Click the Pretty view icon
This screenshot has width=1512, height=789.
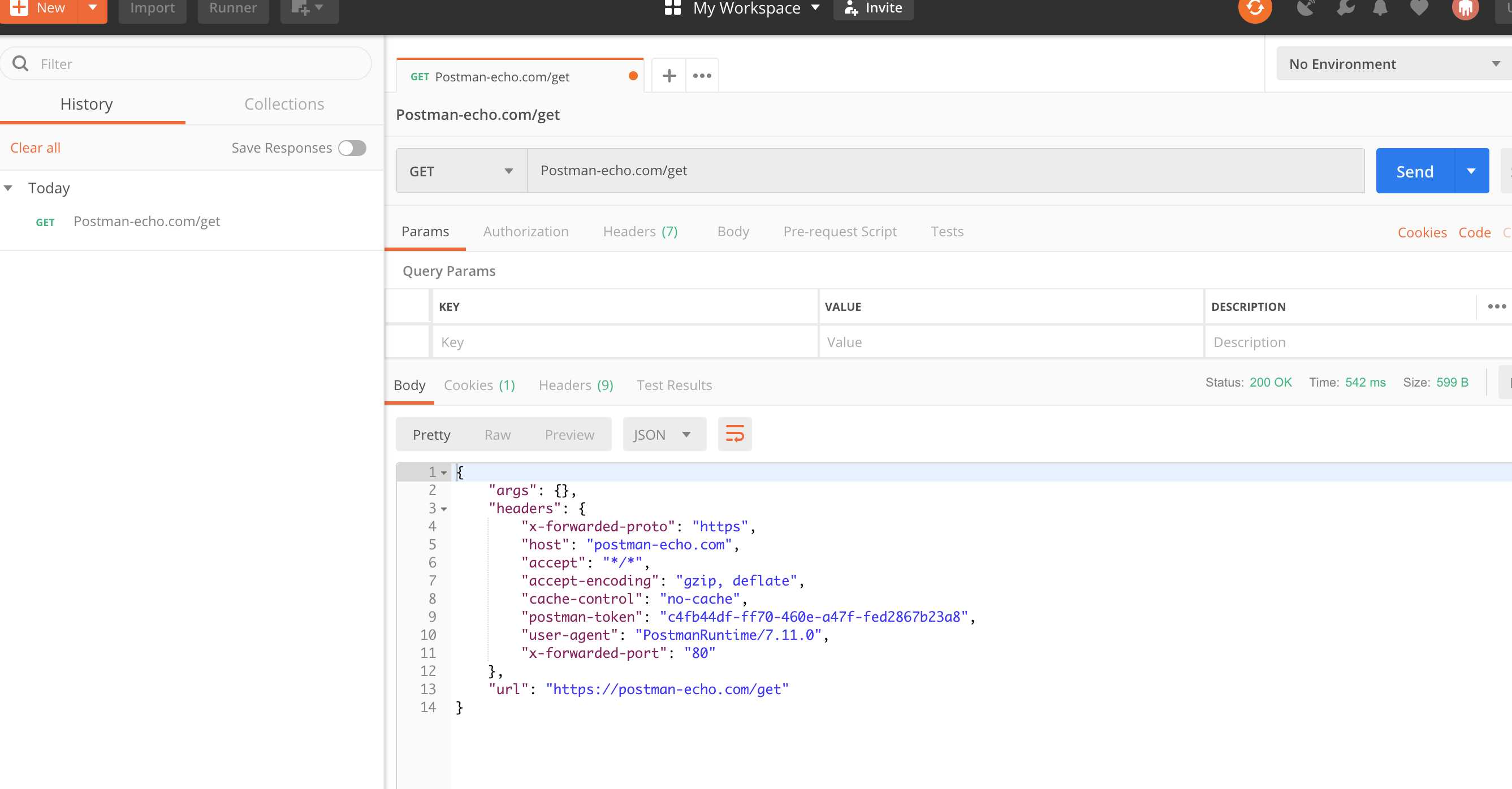[432, 434]
